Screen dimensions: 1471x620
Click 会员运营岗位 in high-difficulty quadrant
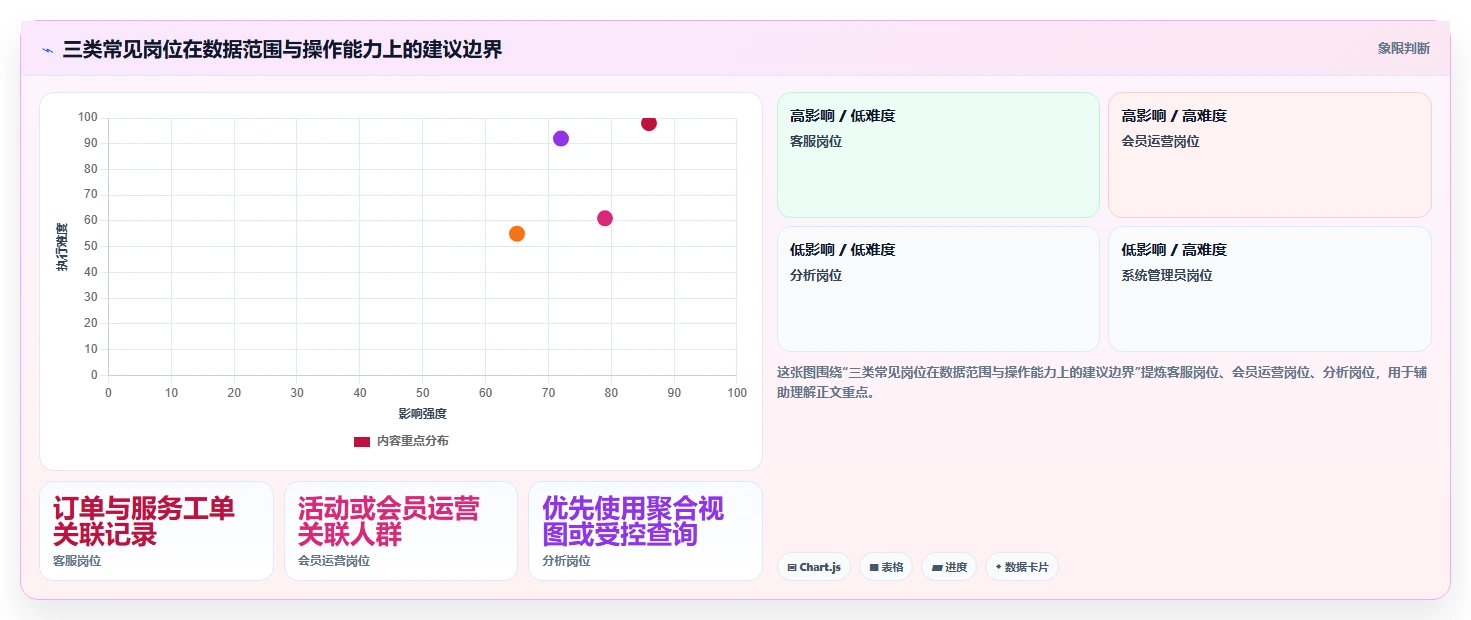point(1160,141)
